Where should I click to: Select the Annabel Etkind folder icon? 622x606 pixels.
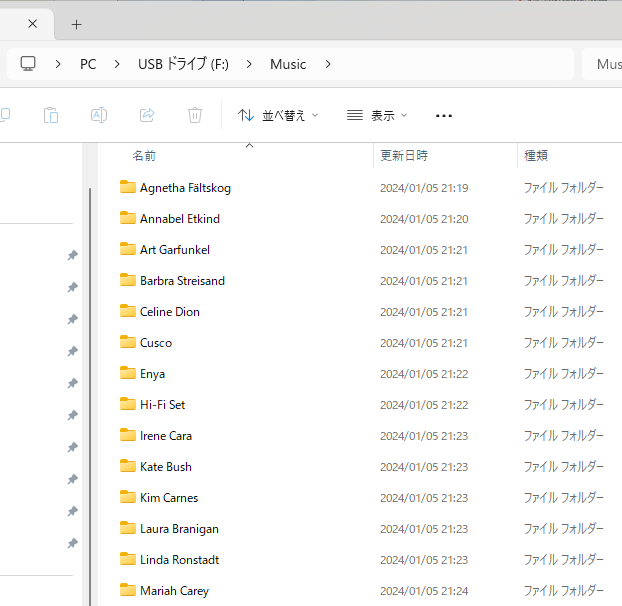[128, 218]
